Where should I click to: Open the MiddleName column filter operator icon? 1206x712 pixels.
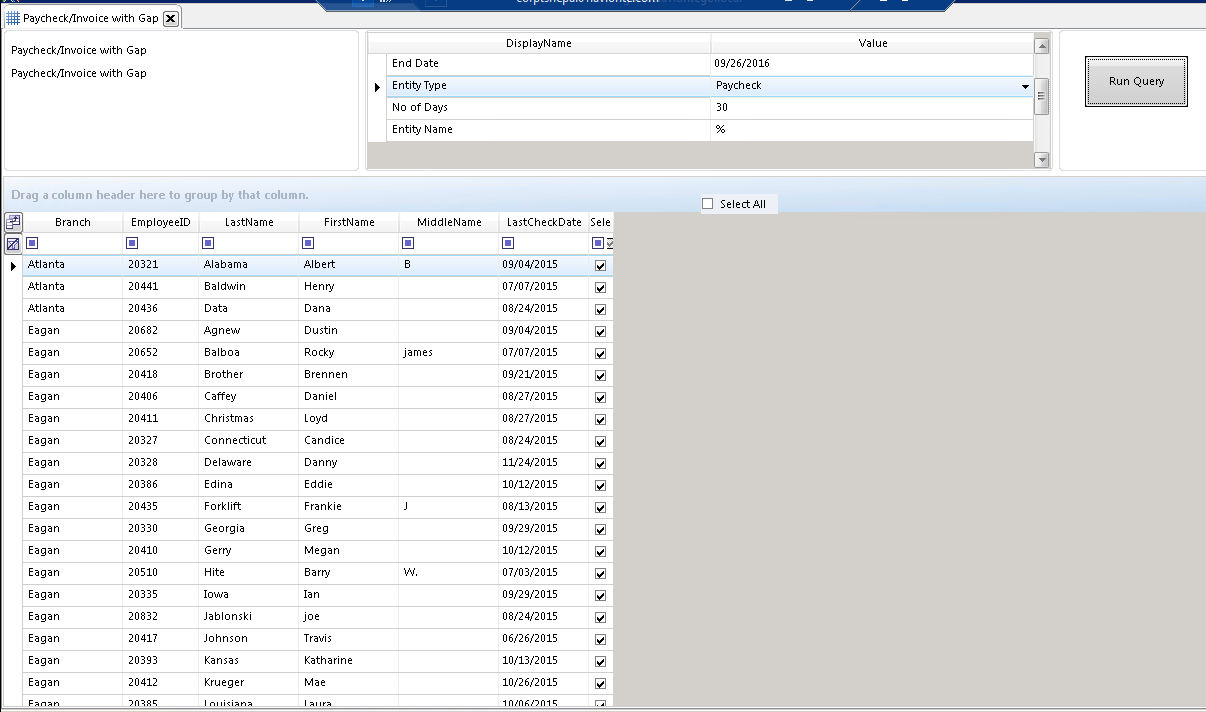pos(408,243)
